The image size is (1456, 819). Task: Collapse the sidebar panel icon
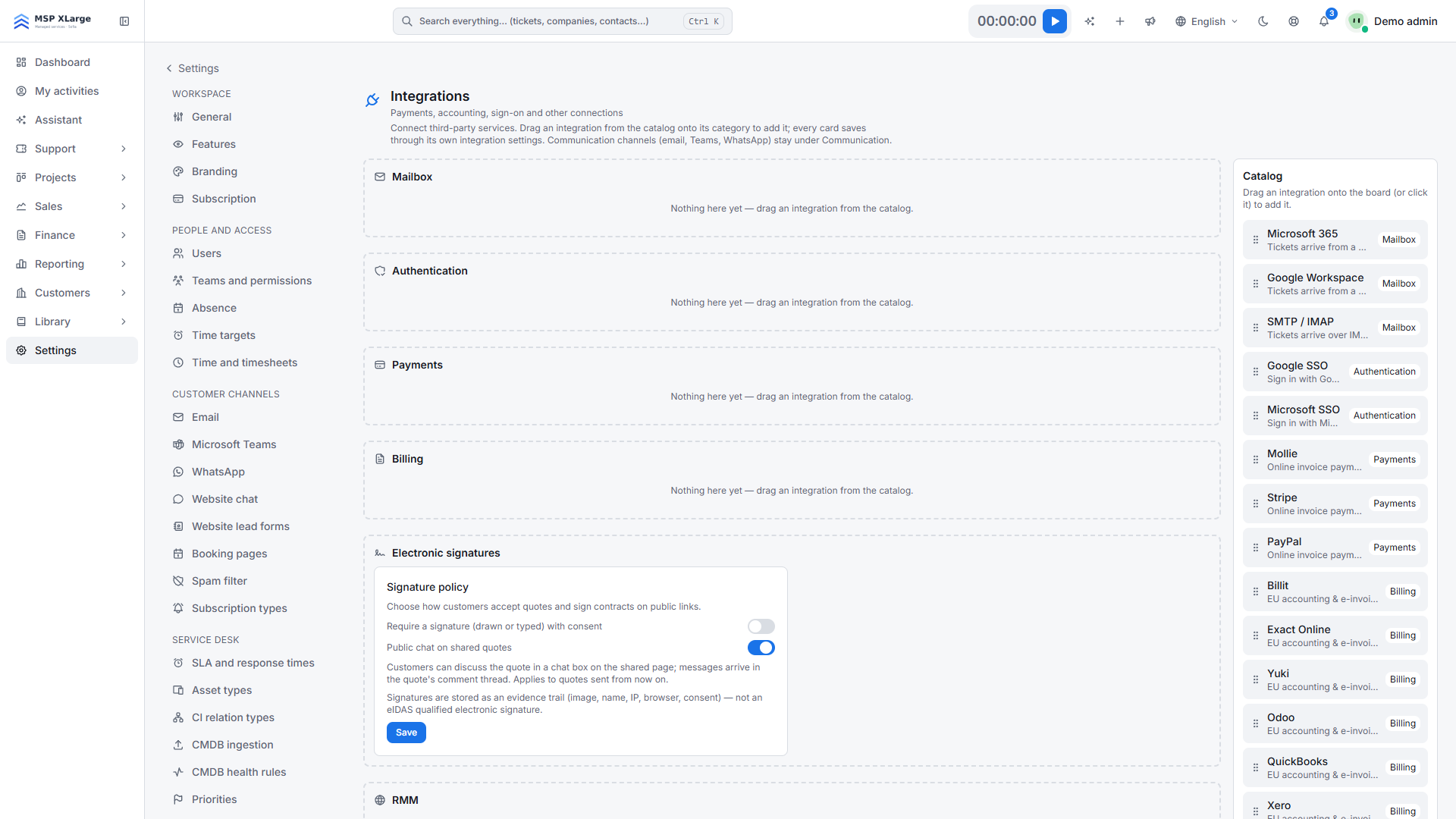[x=124, y=21]
